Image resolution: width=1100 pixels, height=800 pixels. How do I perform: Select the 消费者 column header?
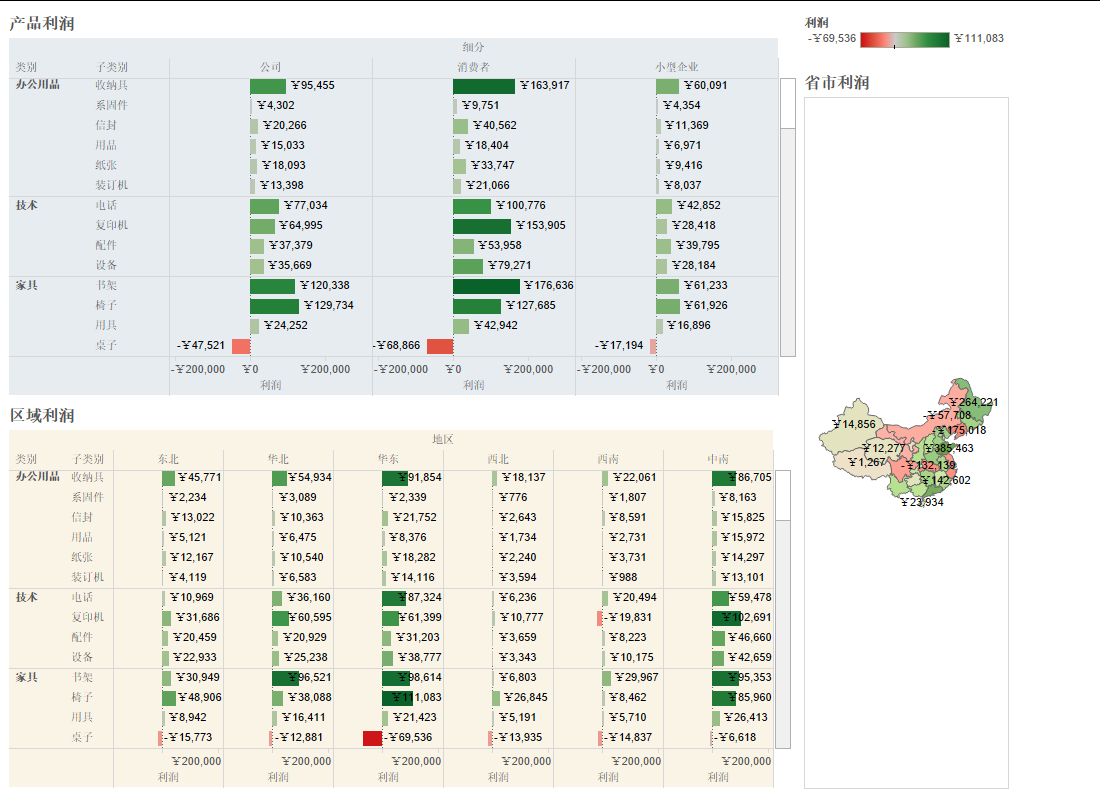(473, 67)
